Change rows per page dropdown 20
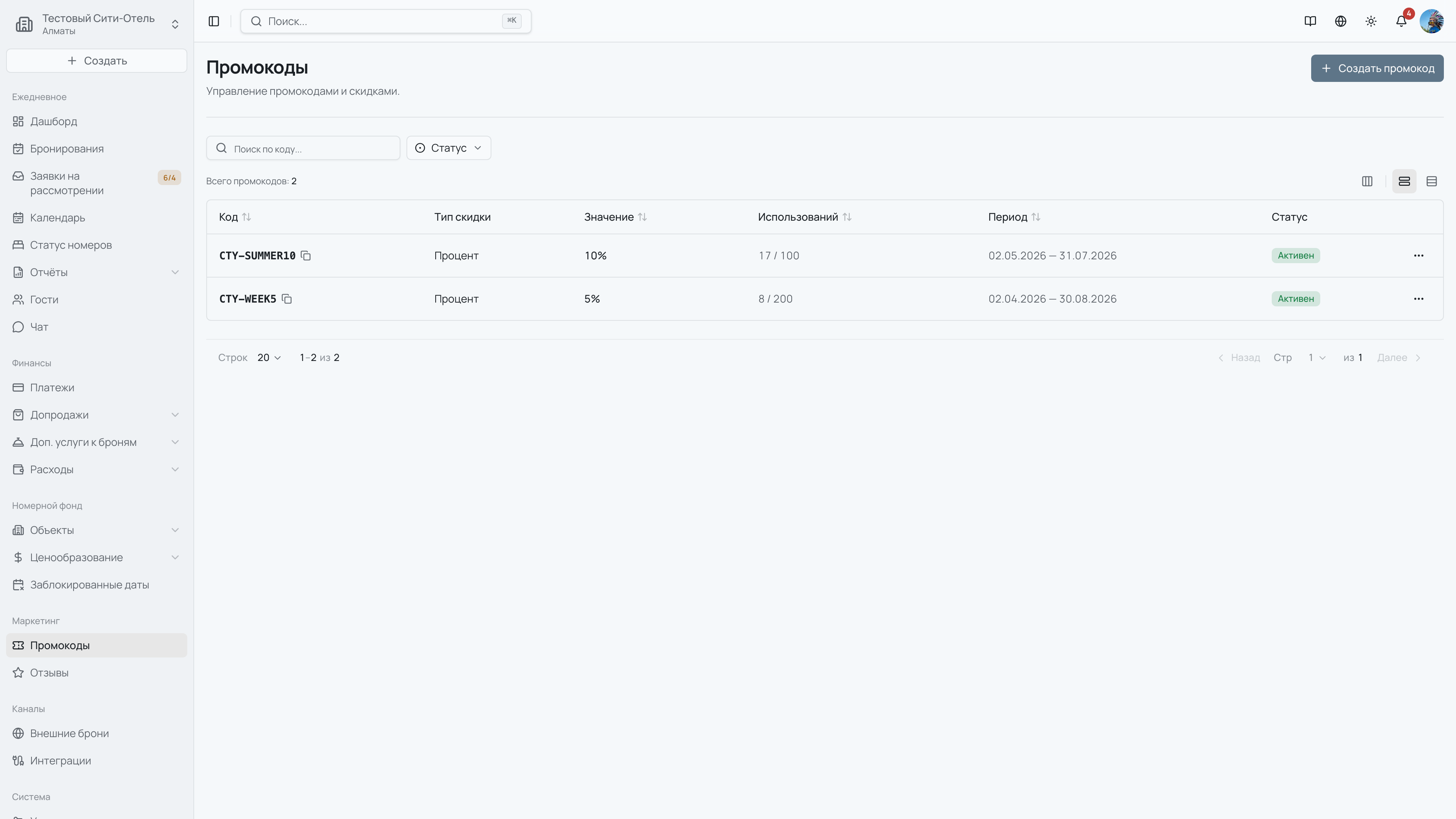The width and height of the screenshot is (1456, 819). 269,357
